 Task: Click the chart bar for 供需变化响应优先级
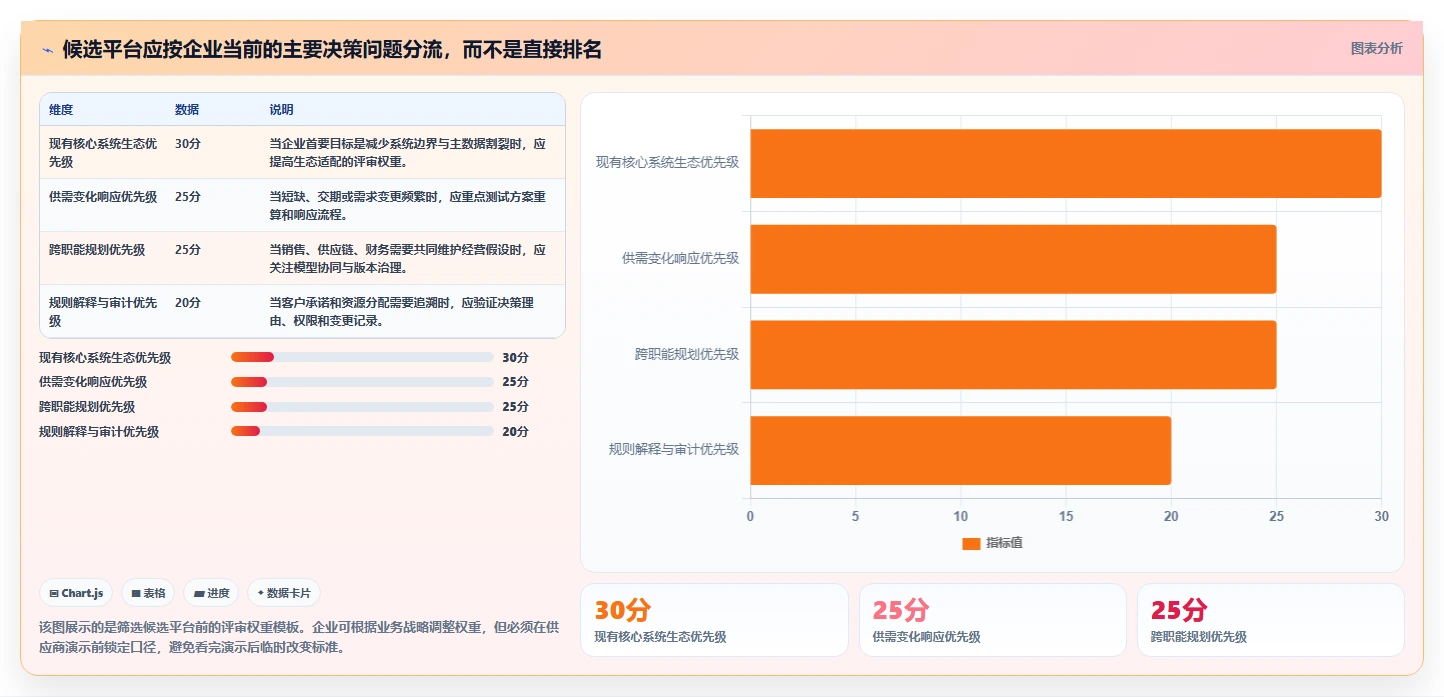coord(1013,259)
